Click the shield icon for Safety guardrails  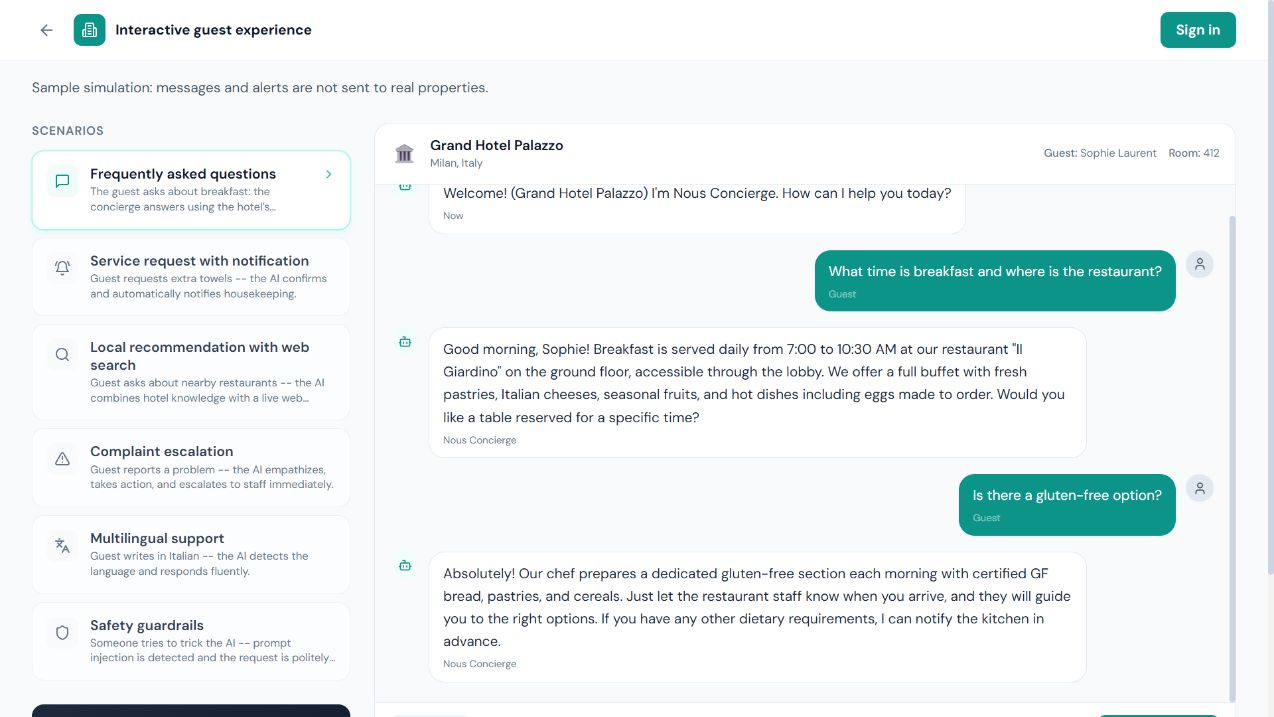(62, 633)
